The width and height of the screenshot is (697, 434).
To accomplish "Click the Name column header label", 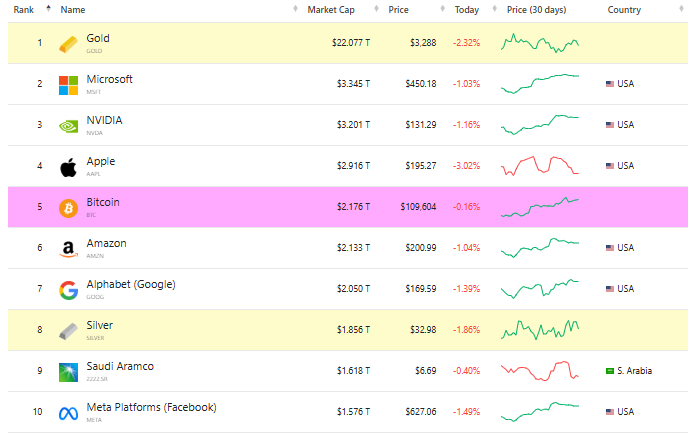I will pyautogui.click(x=73, y=10).
